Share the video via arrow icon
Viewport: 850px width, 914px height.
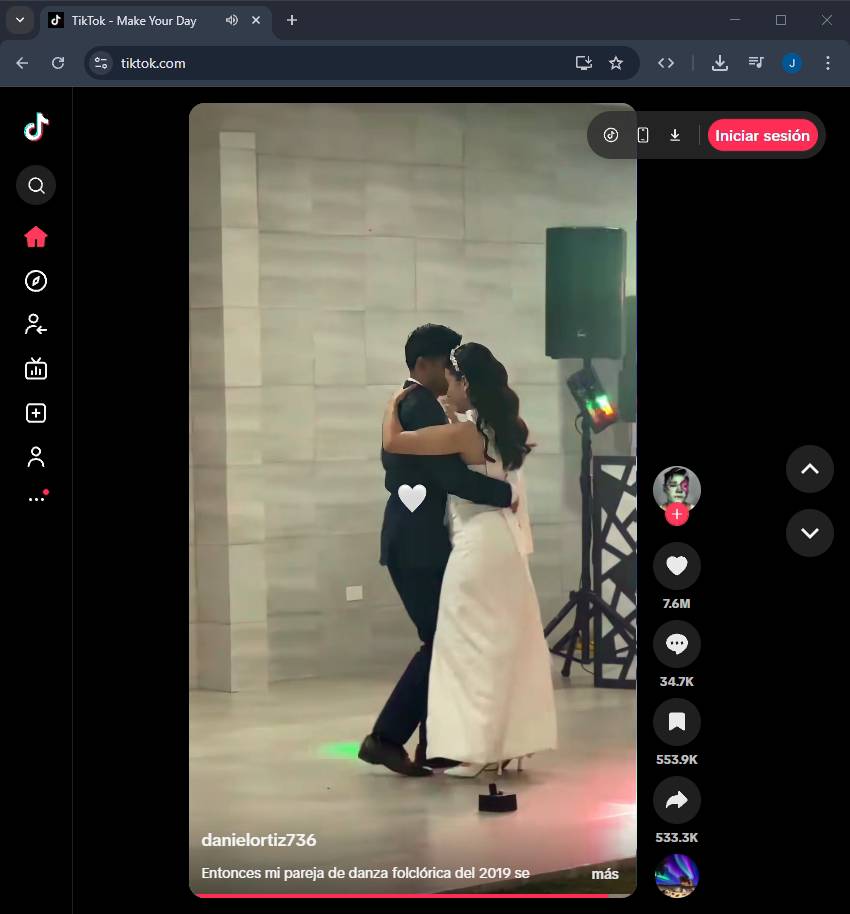(x=677, y=800)
